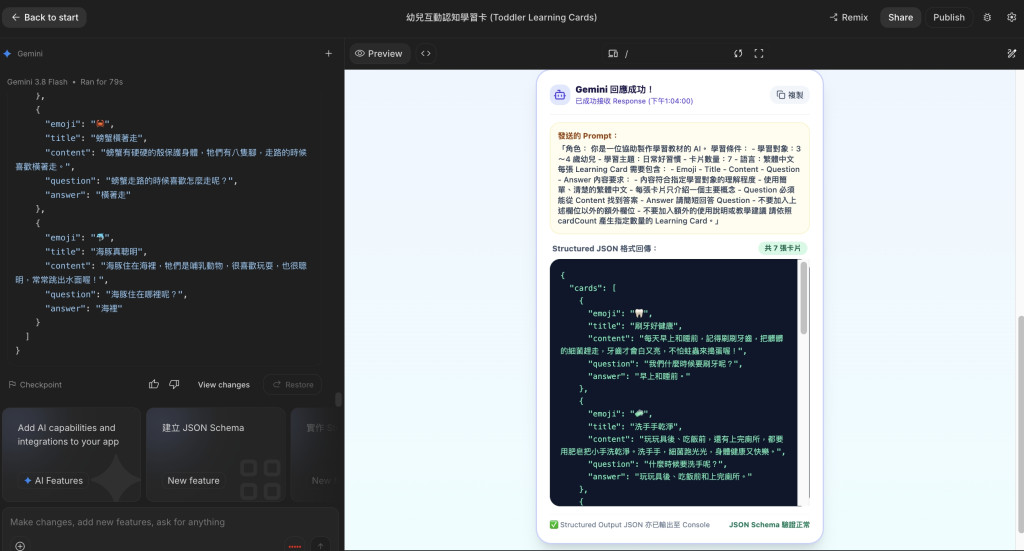Click the Structured JSON 格式回傳 label
Image resolution: width=1024 pixels, height=551 pixels.
point(604,248)
